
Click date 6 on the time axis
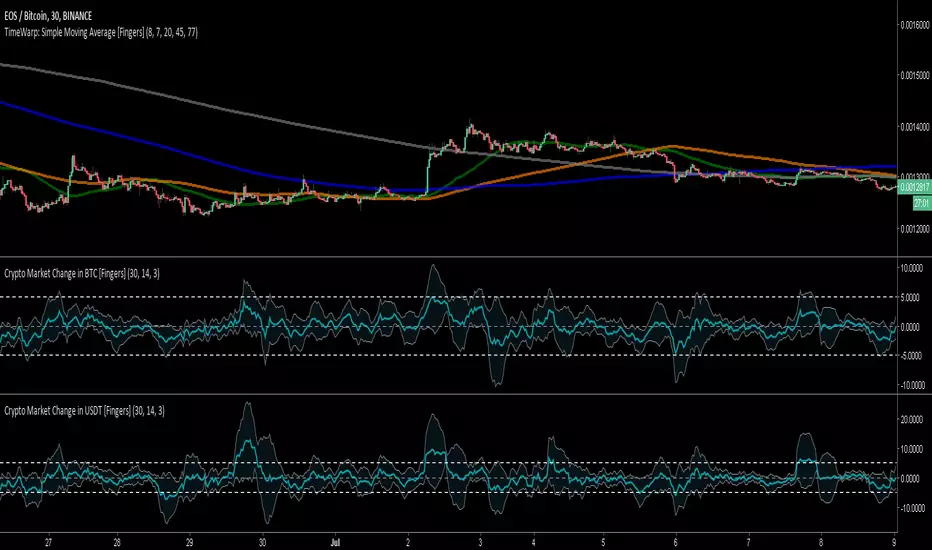point(676,542)
